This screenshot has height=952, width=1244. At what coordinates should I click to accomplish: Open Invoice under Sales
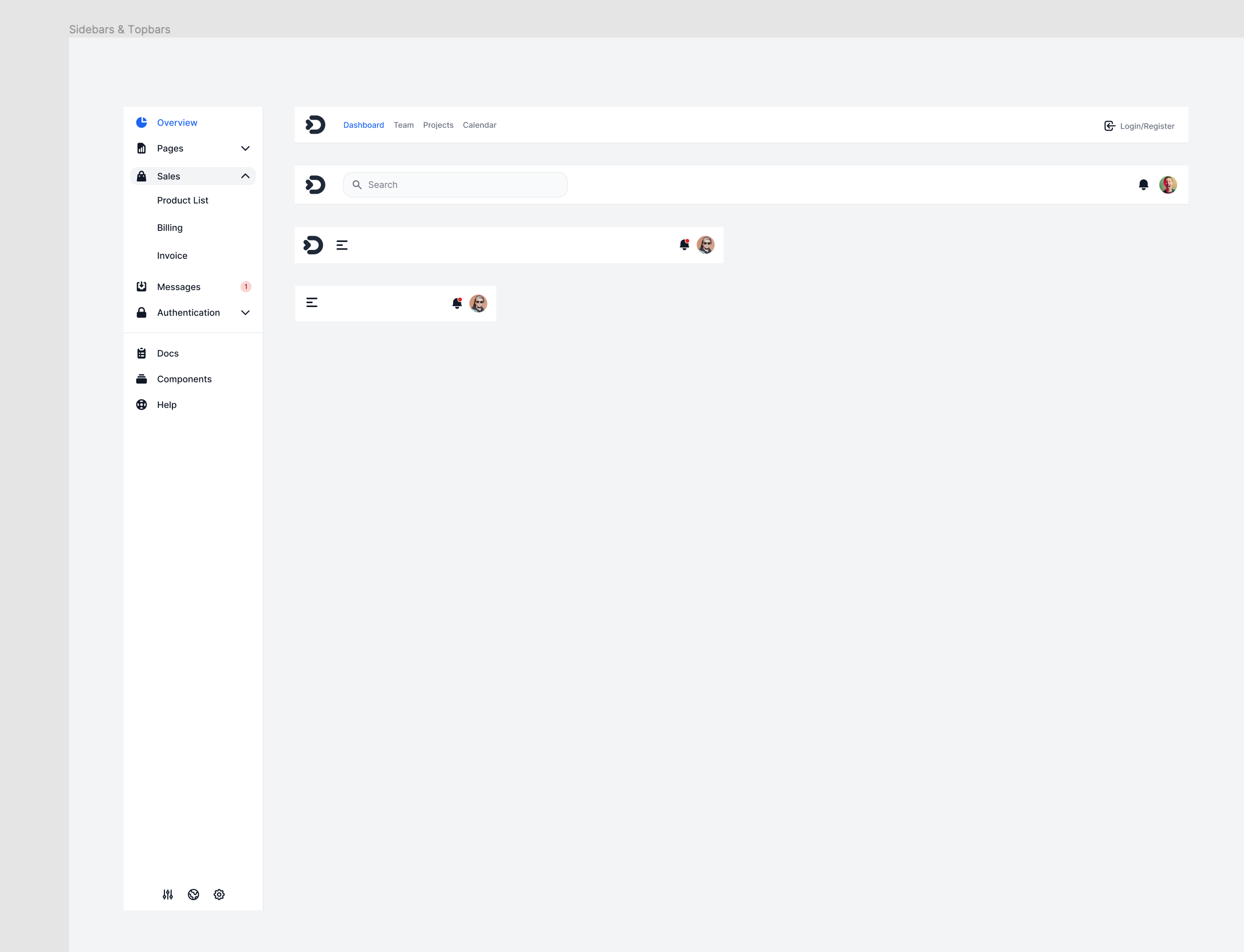(172, 255)
